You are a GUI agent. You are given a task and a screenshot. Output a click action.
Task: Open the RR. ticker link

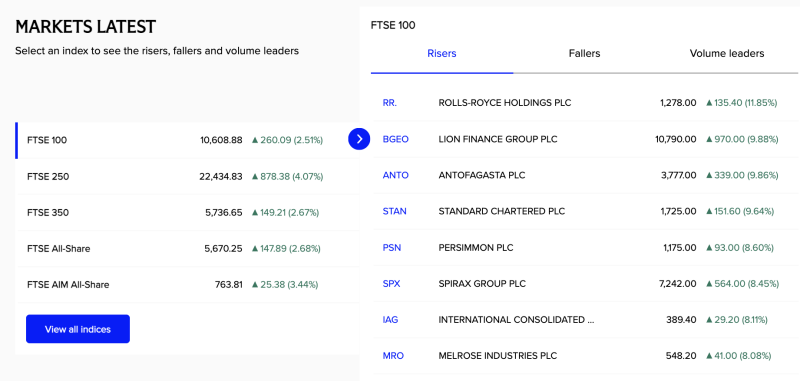(390, 103)
